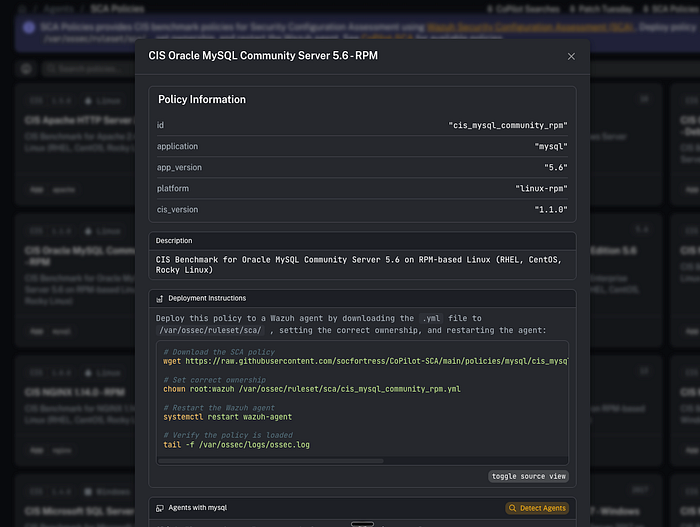
Task: Click the Policy Information heading
Action: [202, 99]
